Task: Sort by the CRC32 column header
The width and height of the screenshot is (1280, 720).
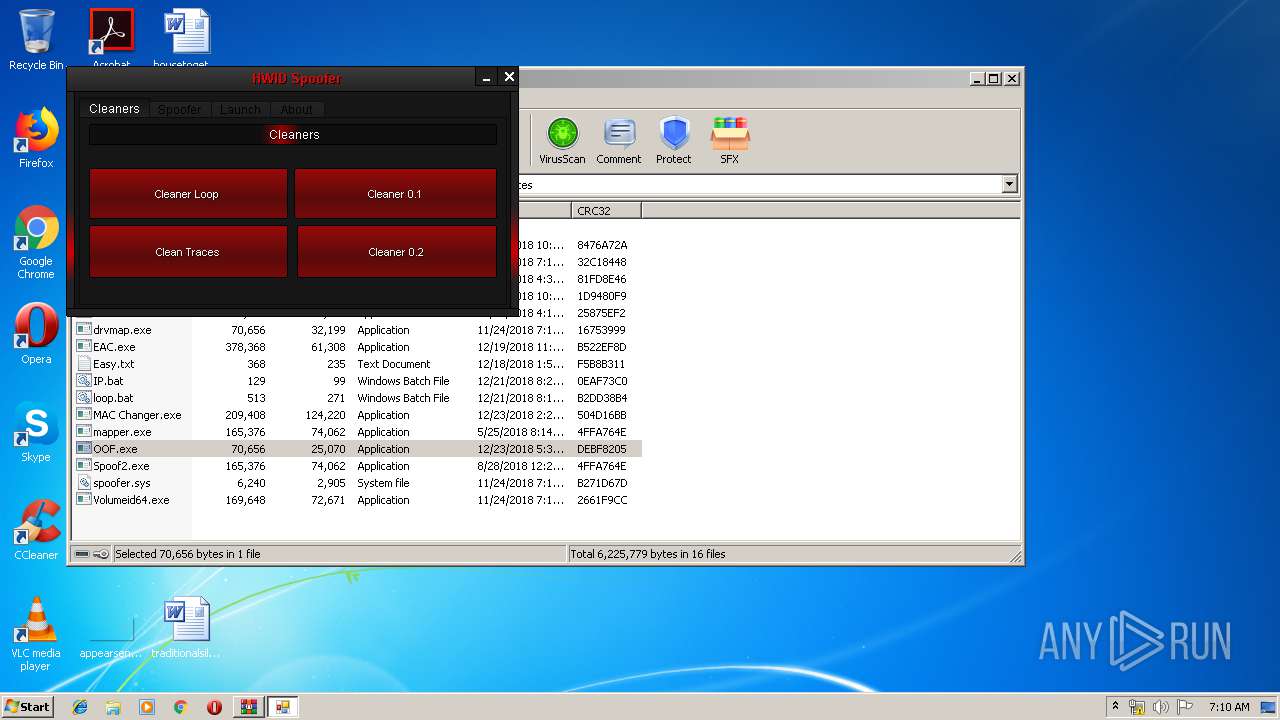Action: point(606,211)
